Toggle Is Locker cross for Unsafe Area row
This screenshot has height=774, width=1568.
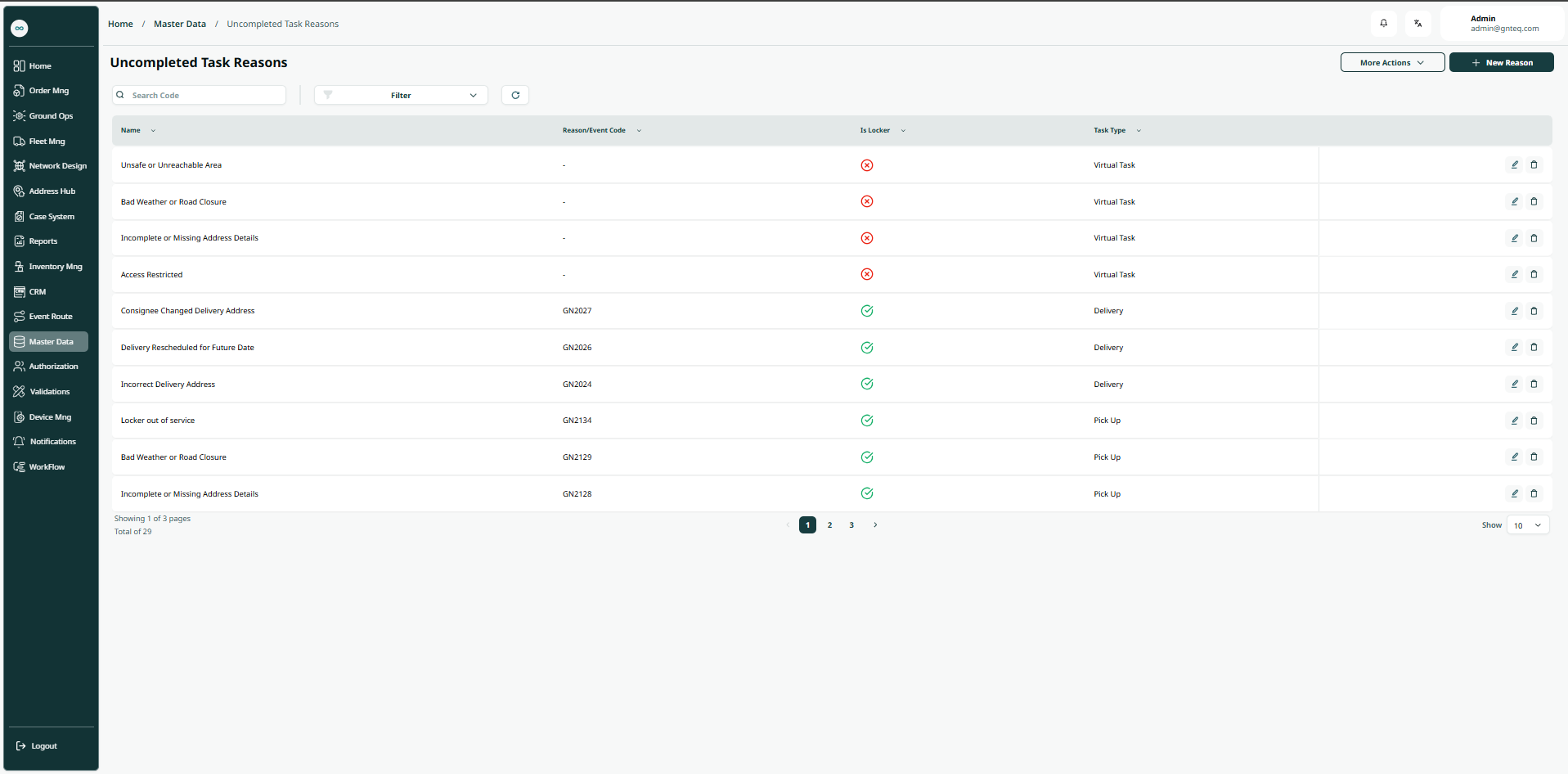(867, 165)
